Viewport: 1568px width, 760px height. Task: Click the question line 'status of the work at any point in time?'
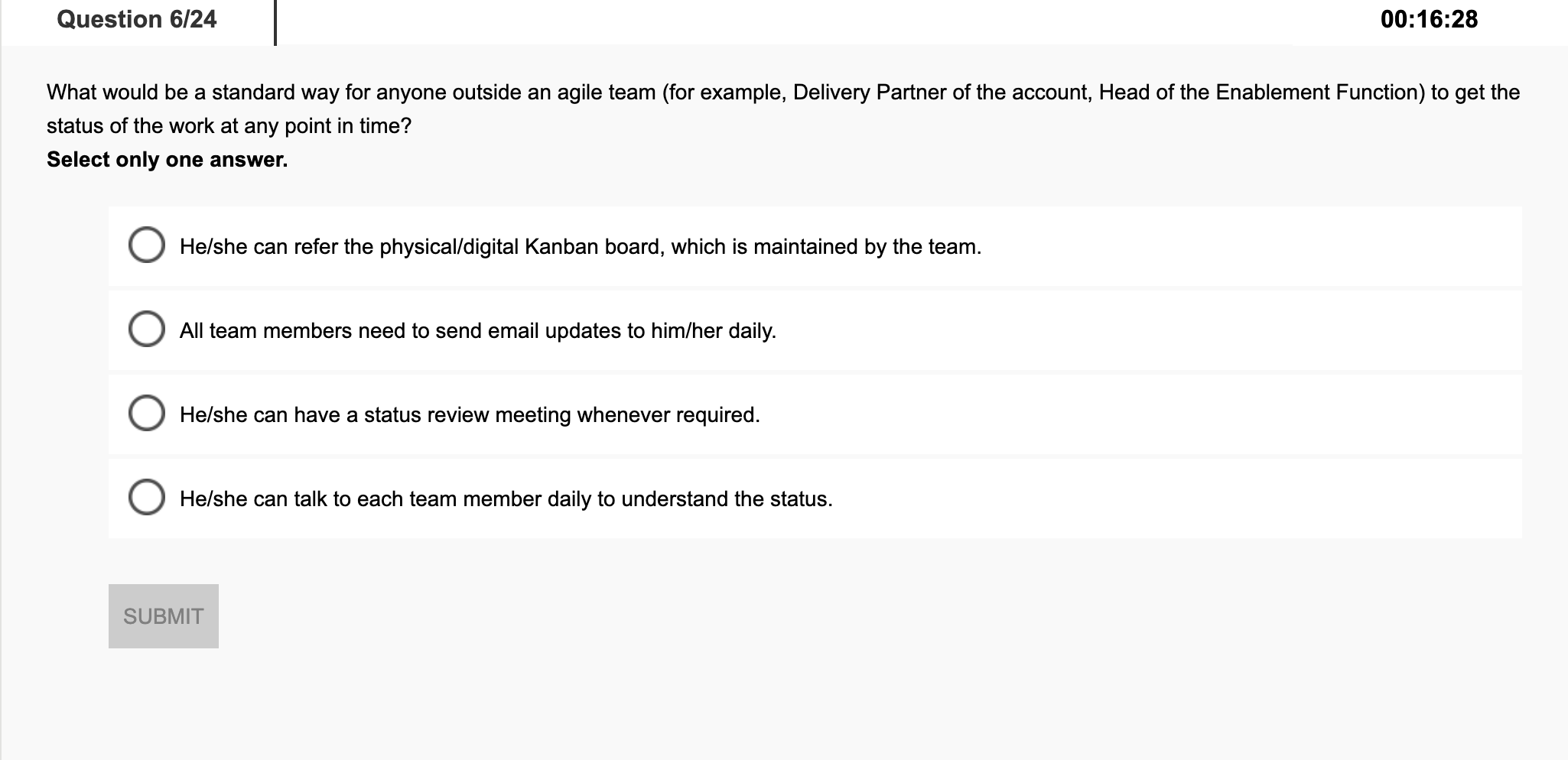pos(229,125)
